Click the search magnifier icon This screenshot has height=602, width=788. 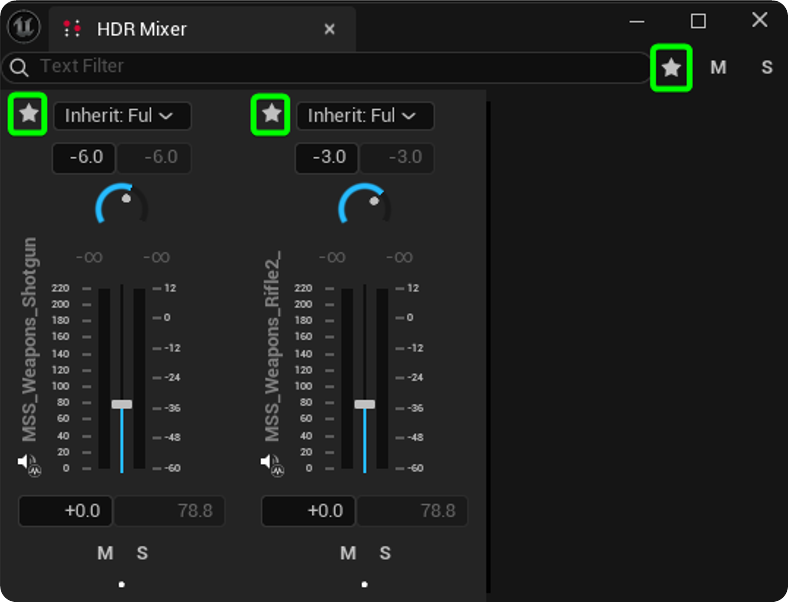(19, 67)
